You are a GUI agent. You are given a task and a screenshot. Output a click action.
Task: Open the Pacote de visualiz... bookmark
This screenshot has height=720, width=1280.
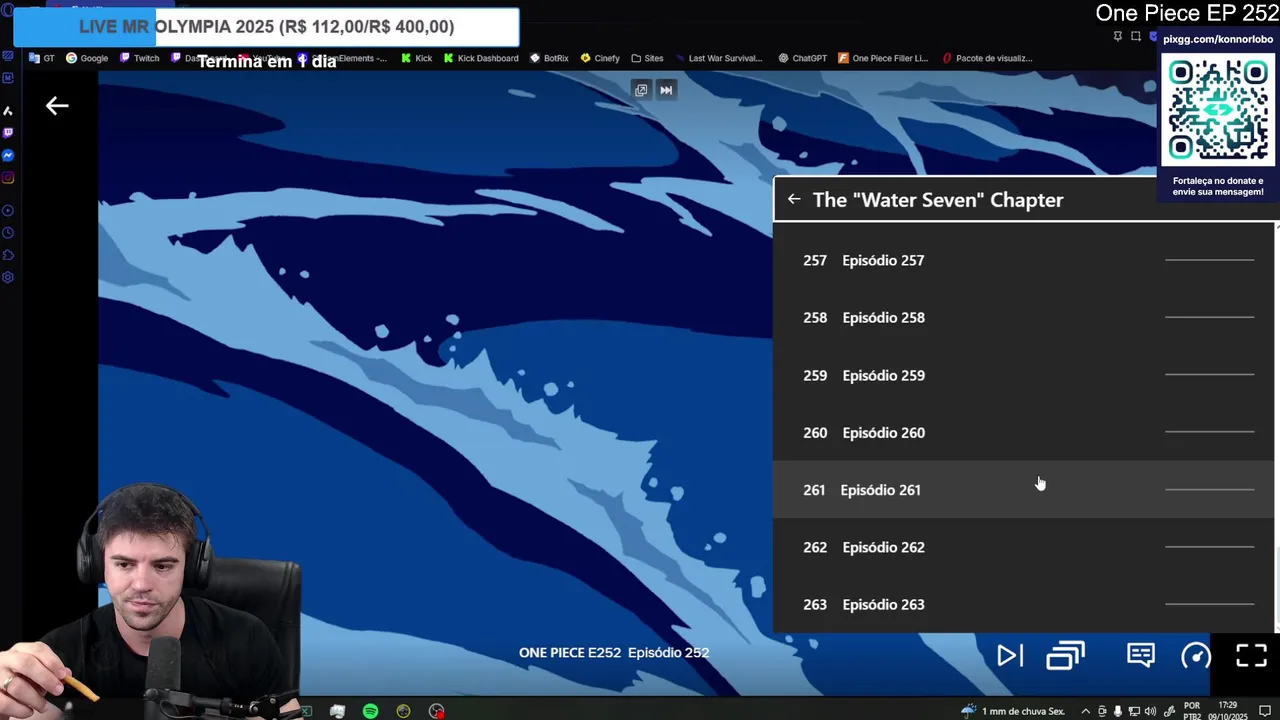(987, 58)
